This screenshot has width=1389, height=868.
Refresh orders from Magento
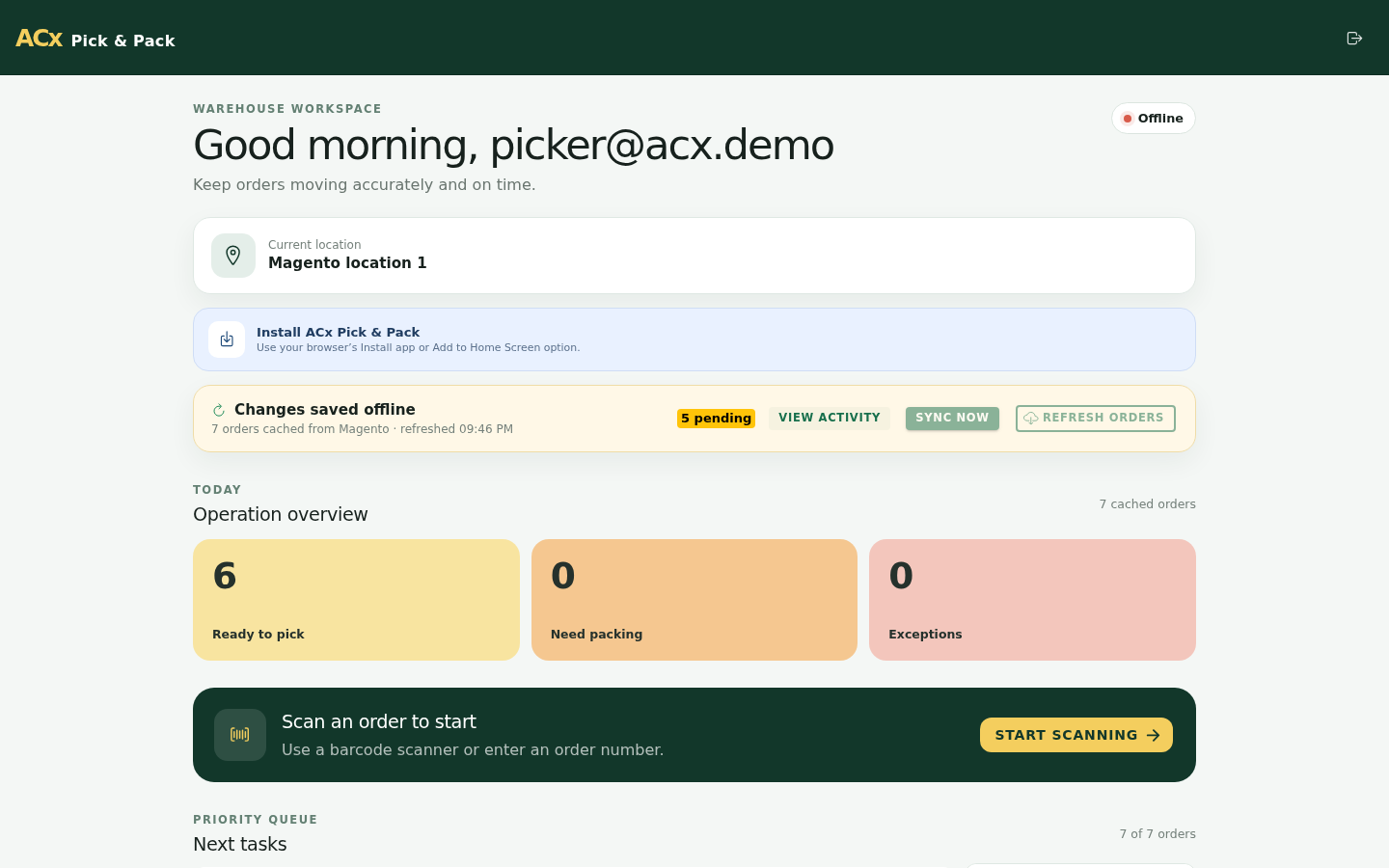pos(1096,419)
